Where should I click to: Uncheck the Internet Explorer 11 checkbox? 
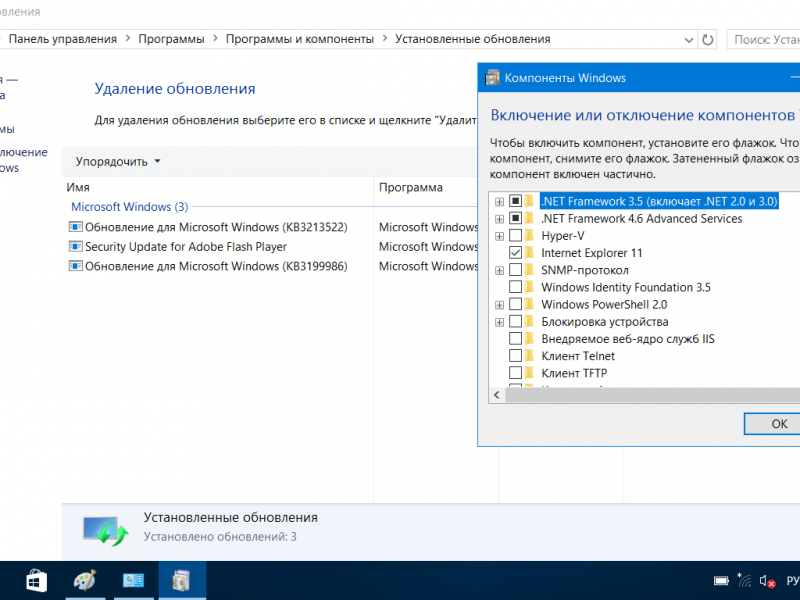[x=515, y=253]
